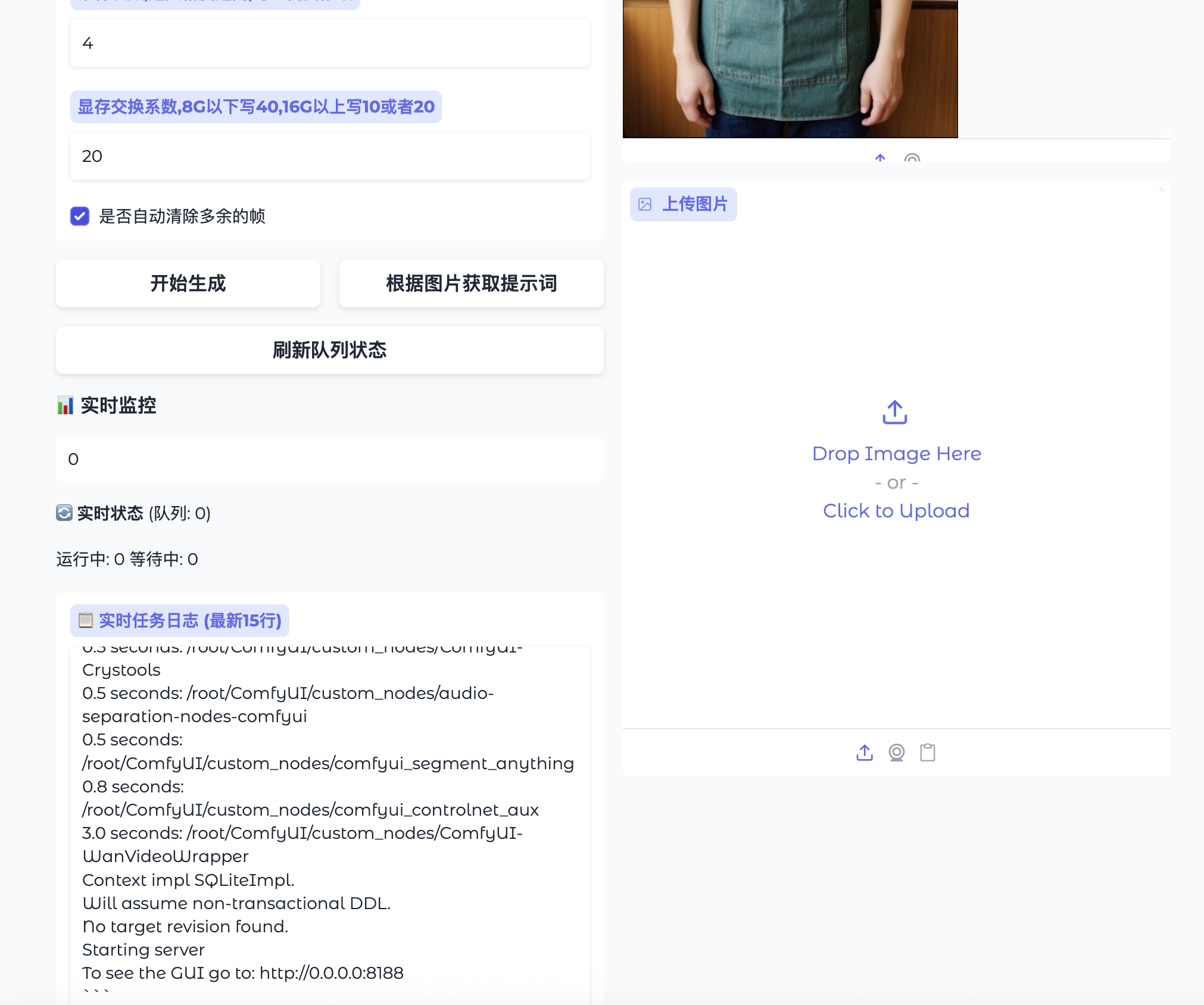
Task: Click log line 'WanVideoWrapper'
Action: [x=166, y=856]
